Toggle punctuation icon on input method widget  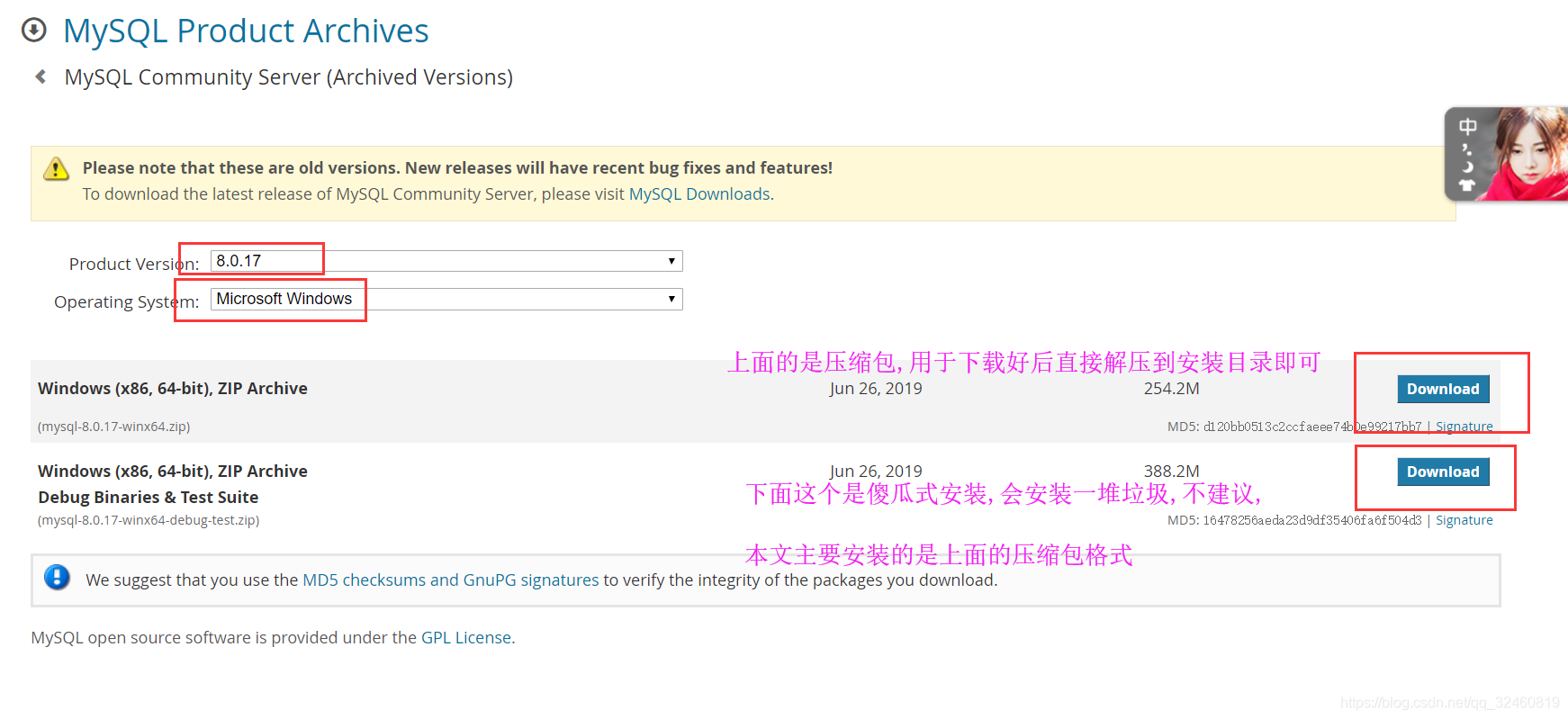pos(1466,149)
